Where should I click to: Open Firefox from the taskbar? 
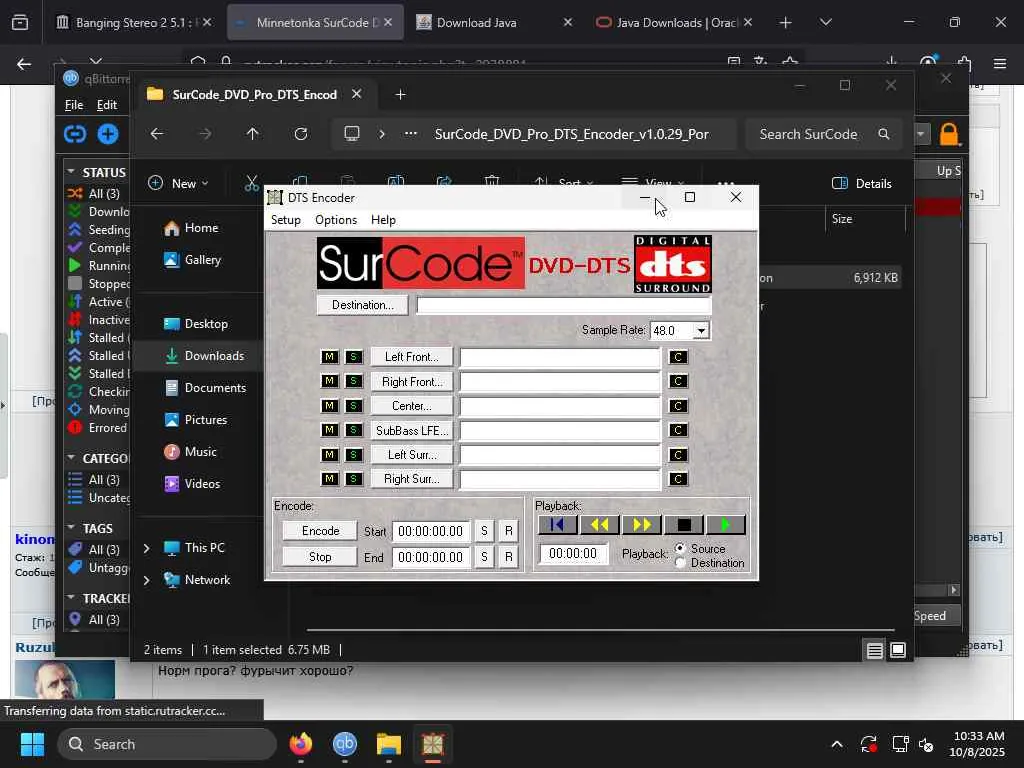(x=301, y=744)
